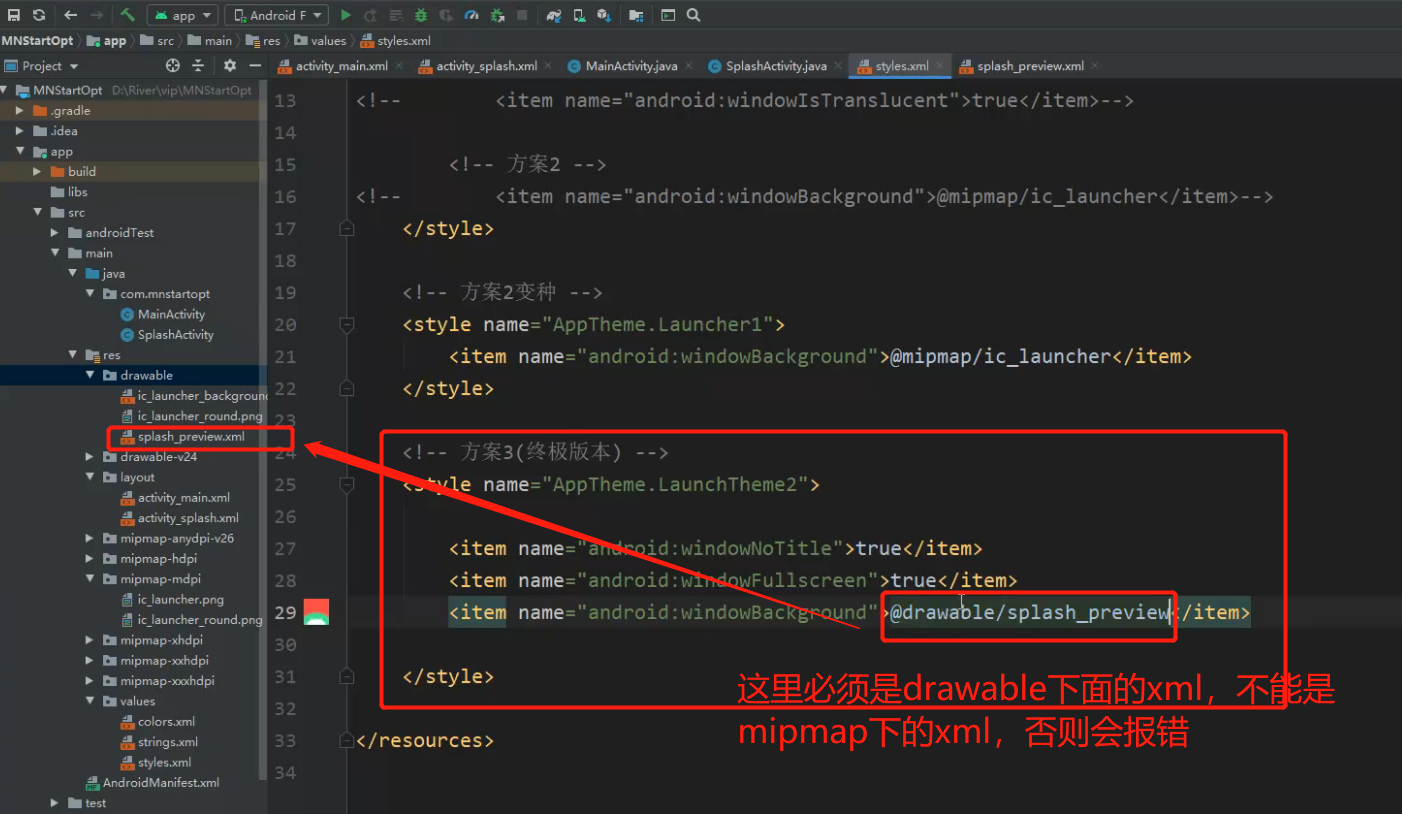
Task: Attach debugger to Android process icon
Action: [497, 15]
